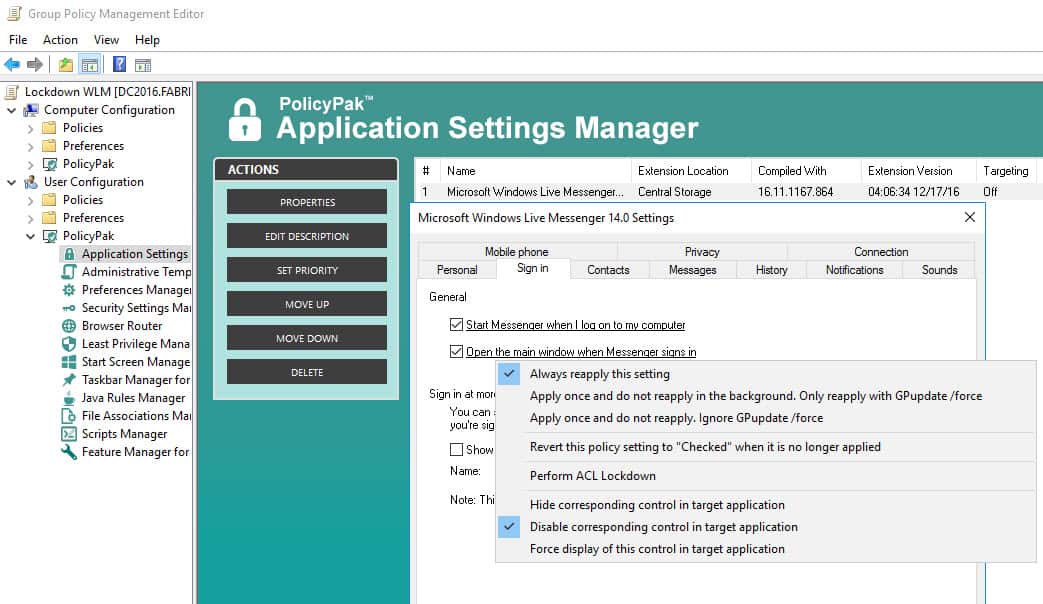Click the SET PRIORITY button
Viewport: 1043px width, 604px height.
(307, 270)
